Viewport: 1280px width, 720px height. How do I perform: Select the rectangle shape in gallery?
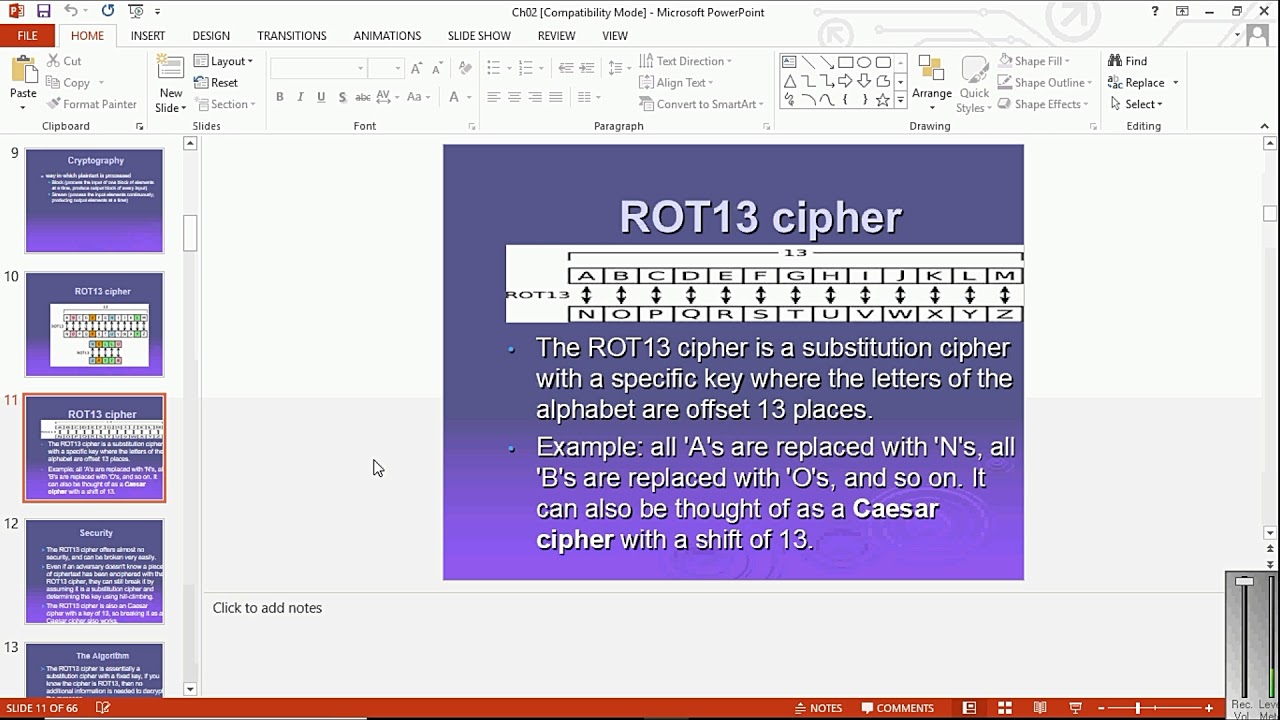click(x=845, y=62)
